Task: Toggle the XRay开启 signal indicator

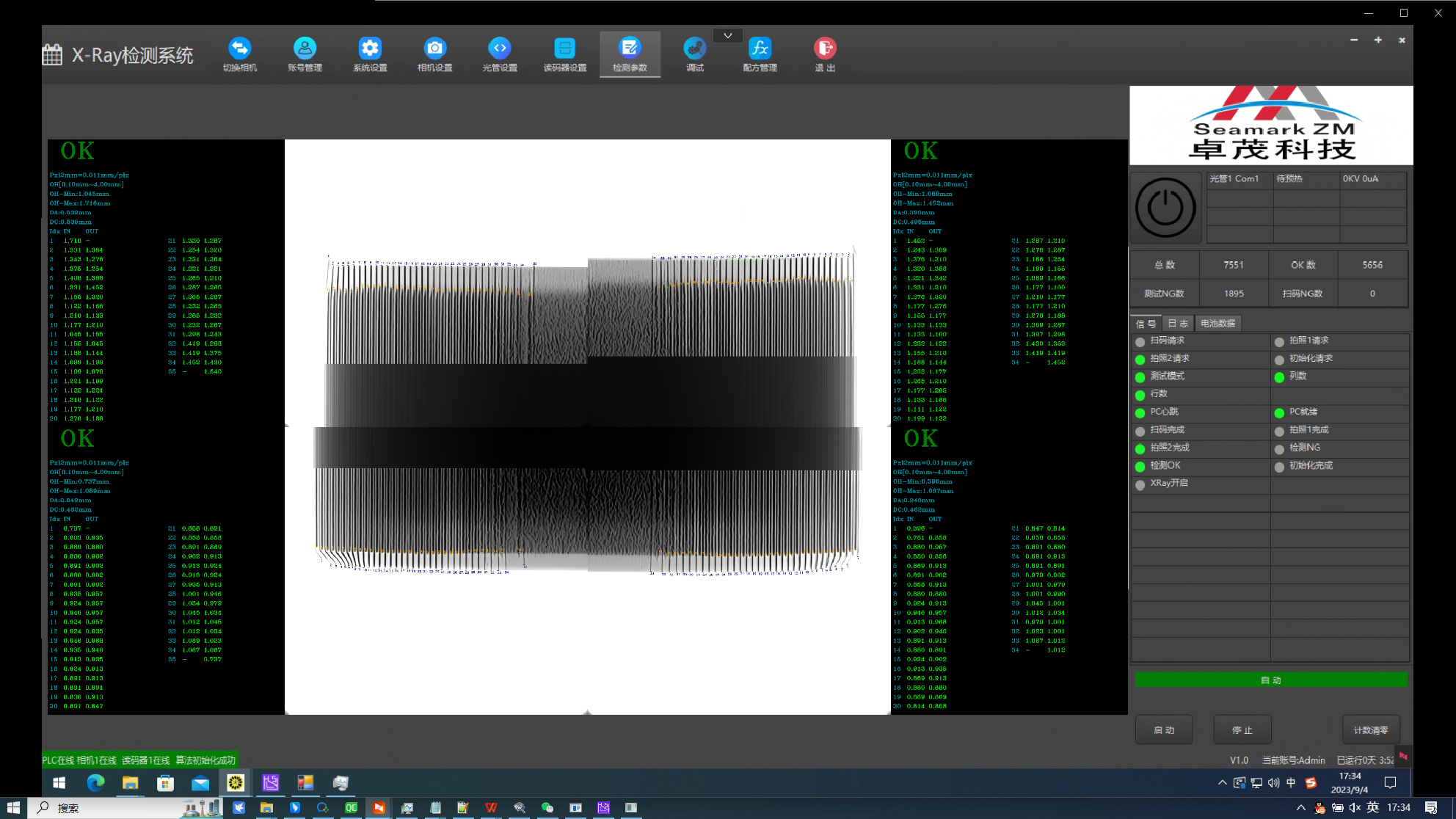Action: click(1140, 484)
